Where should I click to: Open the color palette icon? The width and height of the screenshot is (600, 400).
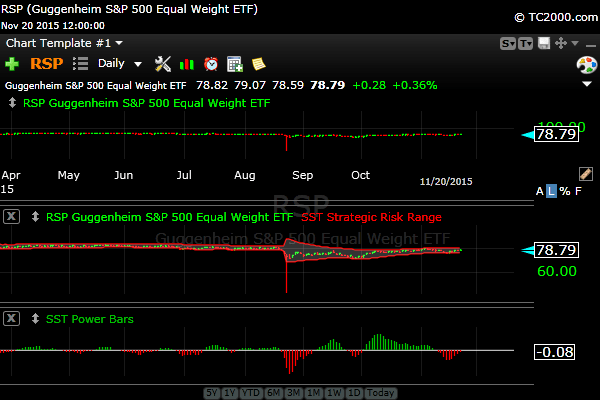(587, 64)
